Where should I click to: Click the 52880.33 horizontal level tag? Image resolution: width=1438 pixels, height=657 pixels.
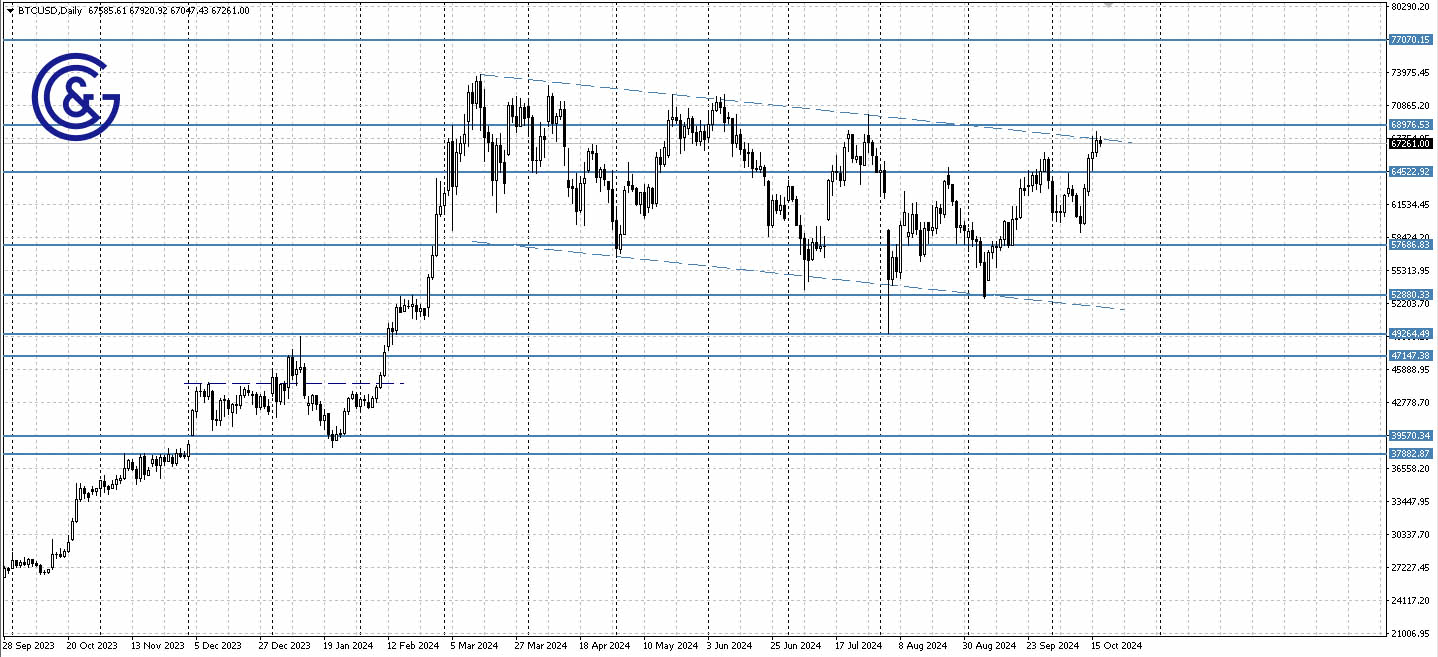pyautogui.click(x=1410, y=293)
